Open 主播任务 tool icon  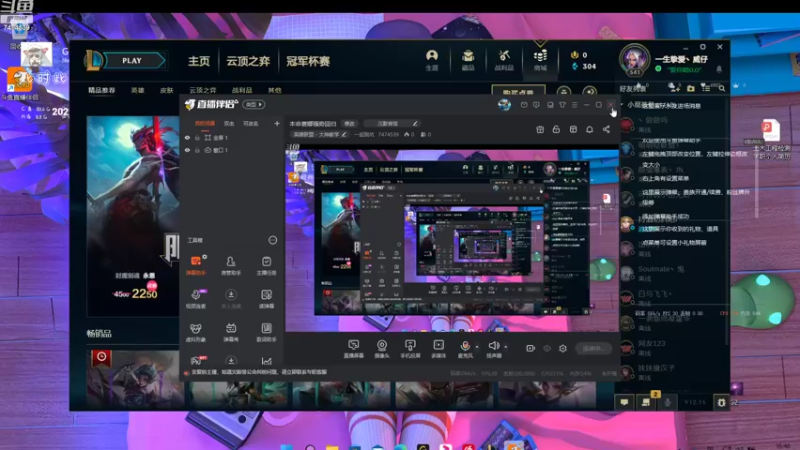tap(266, 265)
